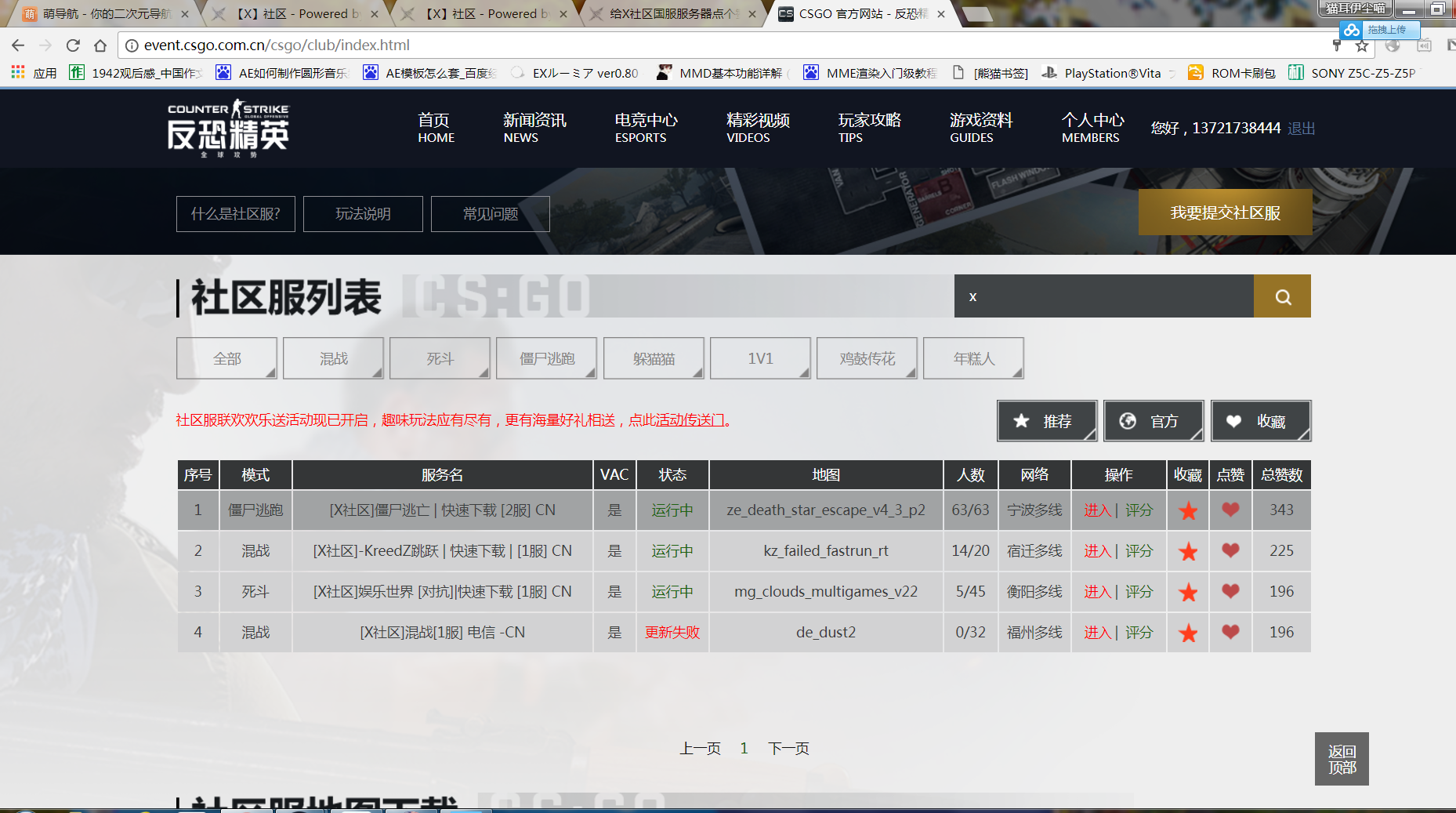Toggle the favorite star on the de_dust2 server
The height and width of the screenshot is (813, 1456).
coord(1187,632)
